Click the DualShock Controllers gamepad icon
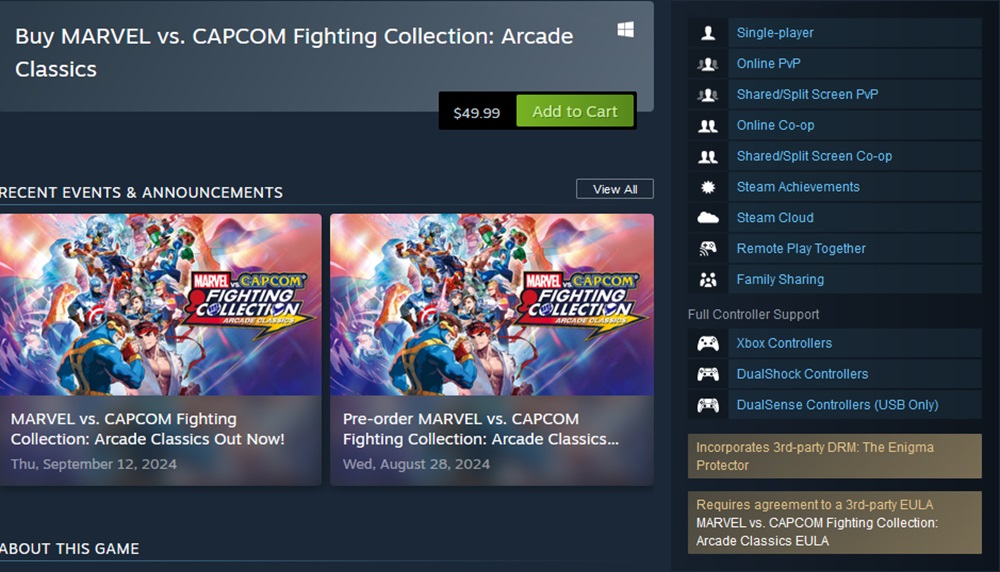 pos(708,375)
